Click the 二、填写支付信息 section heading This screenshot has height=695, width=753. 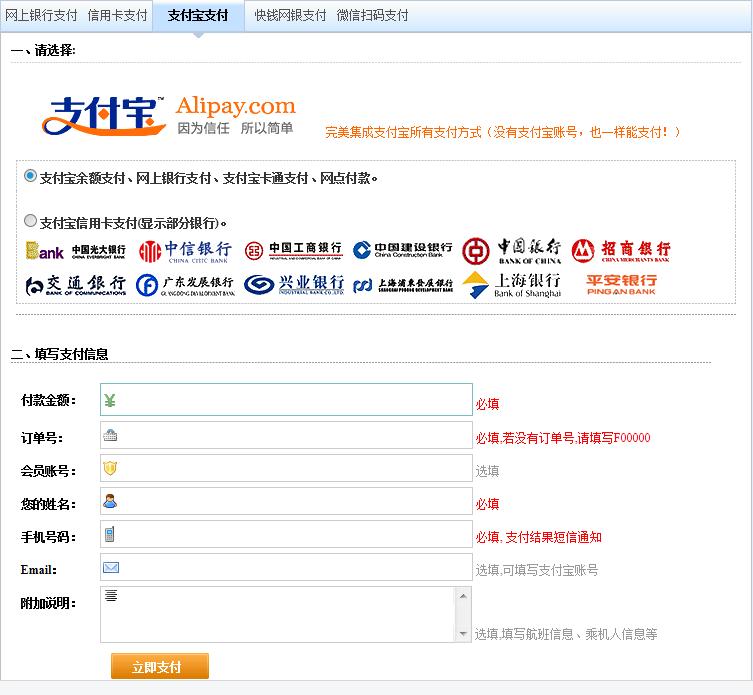tap(60, 354)
